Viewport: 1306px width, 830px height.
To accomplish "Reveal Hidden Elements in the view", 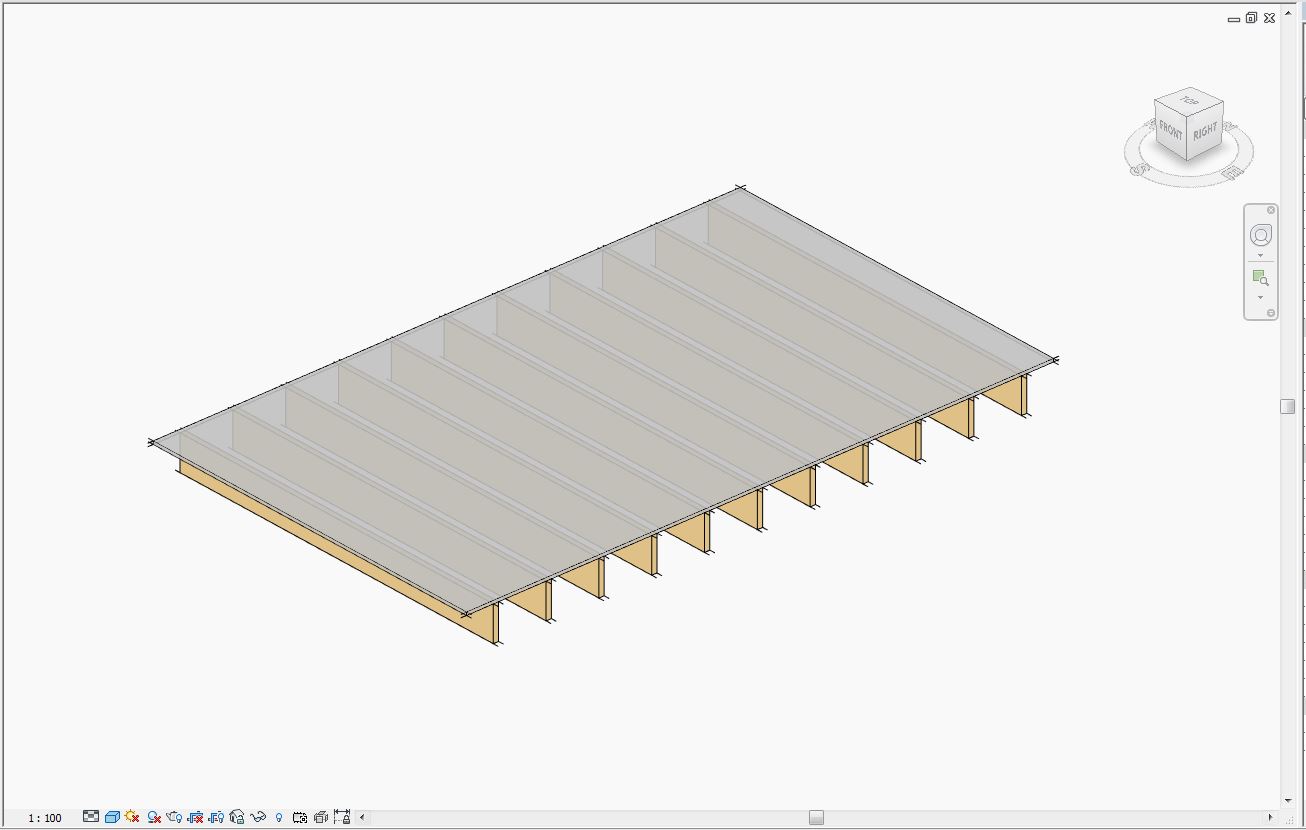I will pos(280,817).
